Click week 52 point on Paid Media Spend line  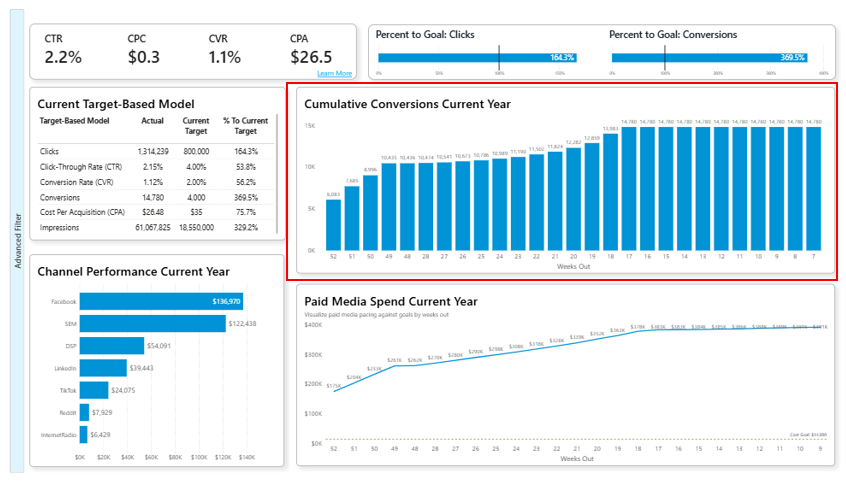coord(333,391)
